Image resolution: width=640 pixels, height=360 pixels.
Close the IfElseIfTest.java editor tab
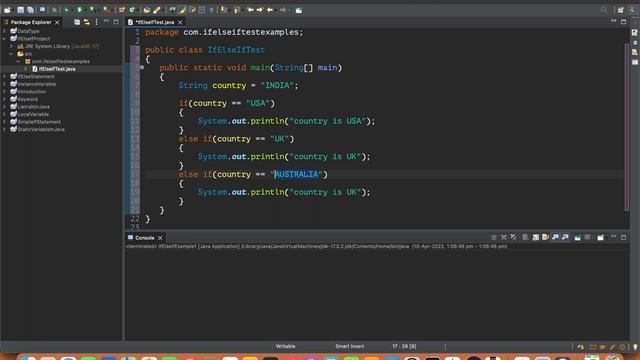coord(180,22)
